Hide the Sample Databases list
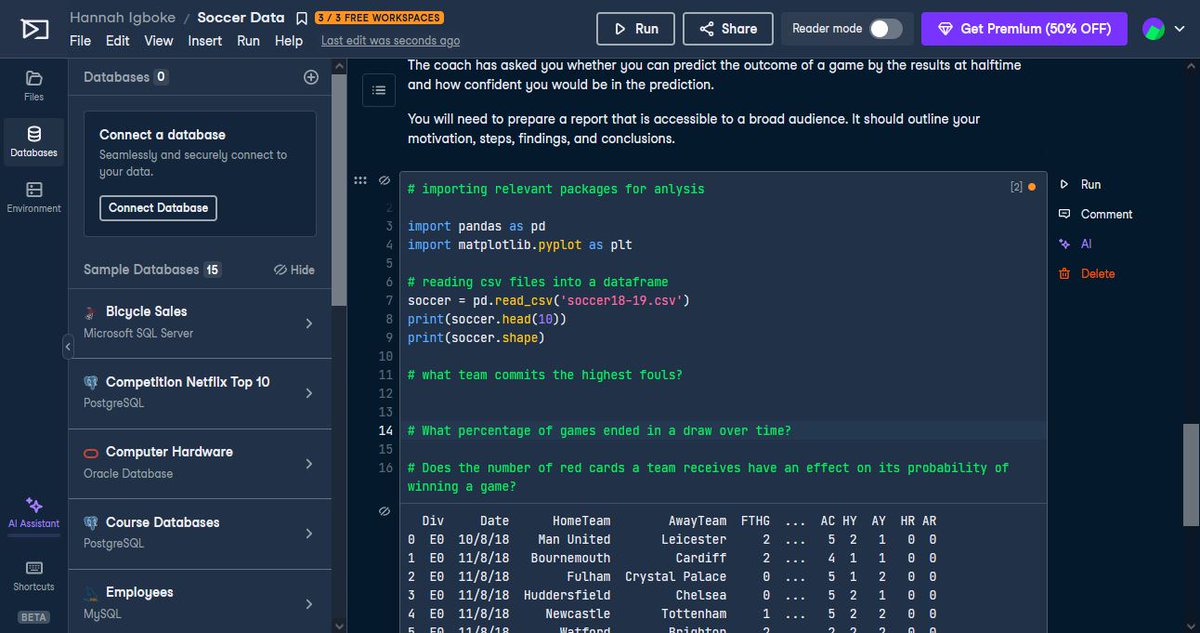The width and height of the screenshot is (1200, 633). (294, 270)
